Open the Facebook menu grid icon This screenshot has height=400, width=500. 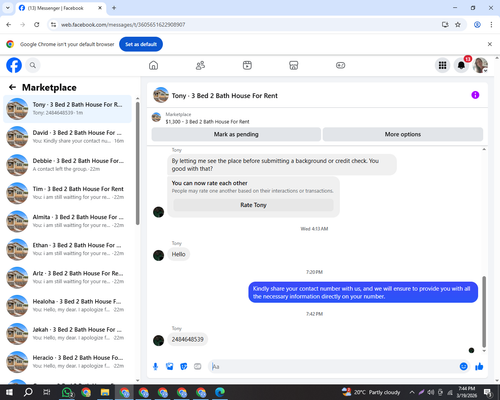(x=442, y=65)
